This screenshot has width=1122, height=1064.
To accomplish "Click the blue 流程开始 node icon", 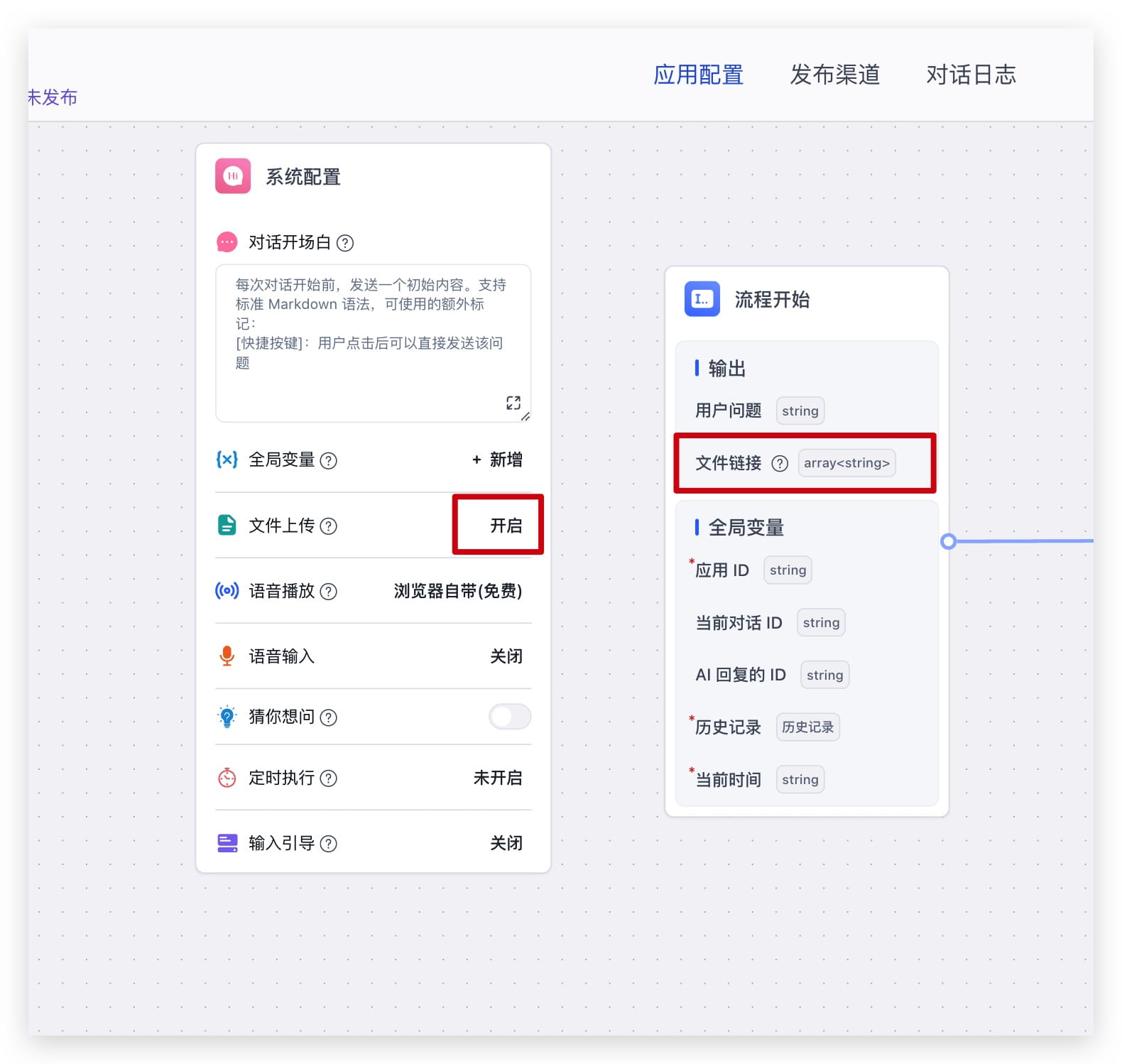I will point(702,299).
